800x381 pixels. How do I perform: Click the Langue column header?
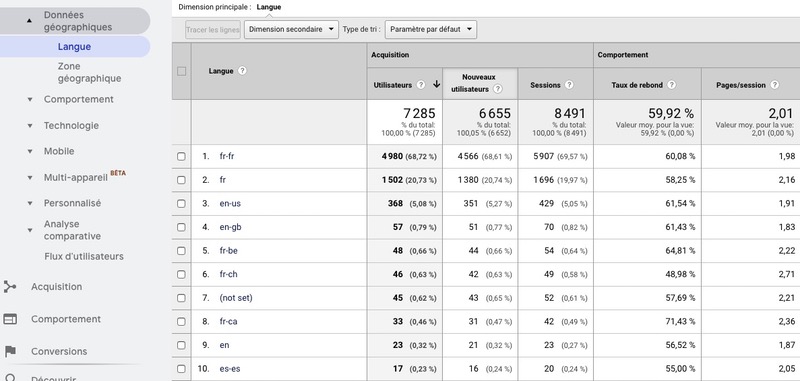221,71
